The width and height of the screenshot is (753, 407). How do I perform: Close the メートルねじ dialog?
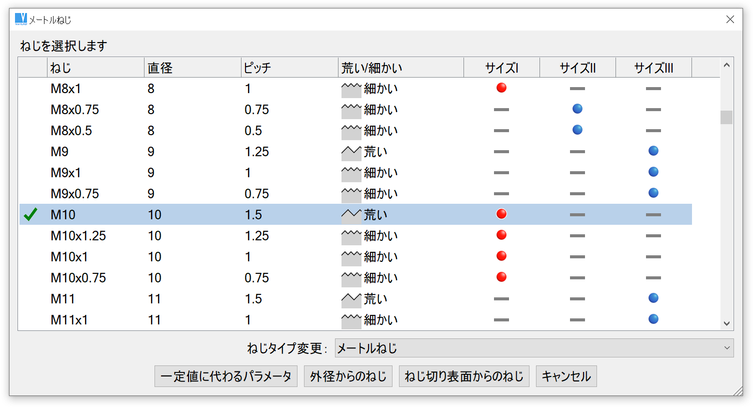tap(729, 19)
